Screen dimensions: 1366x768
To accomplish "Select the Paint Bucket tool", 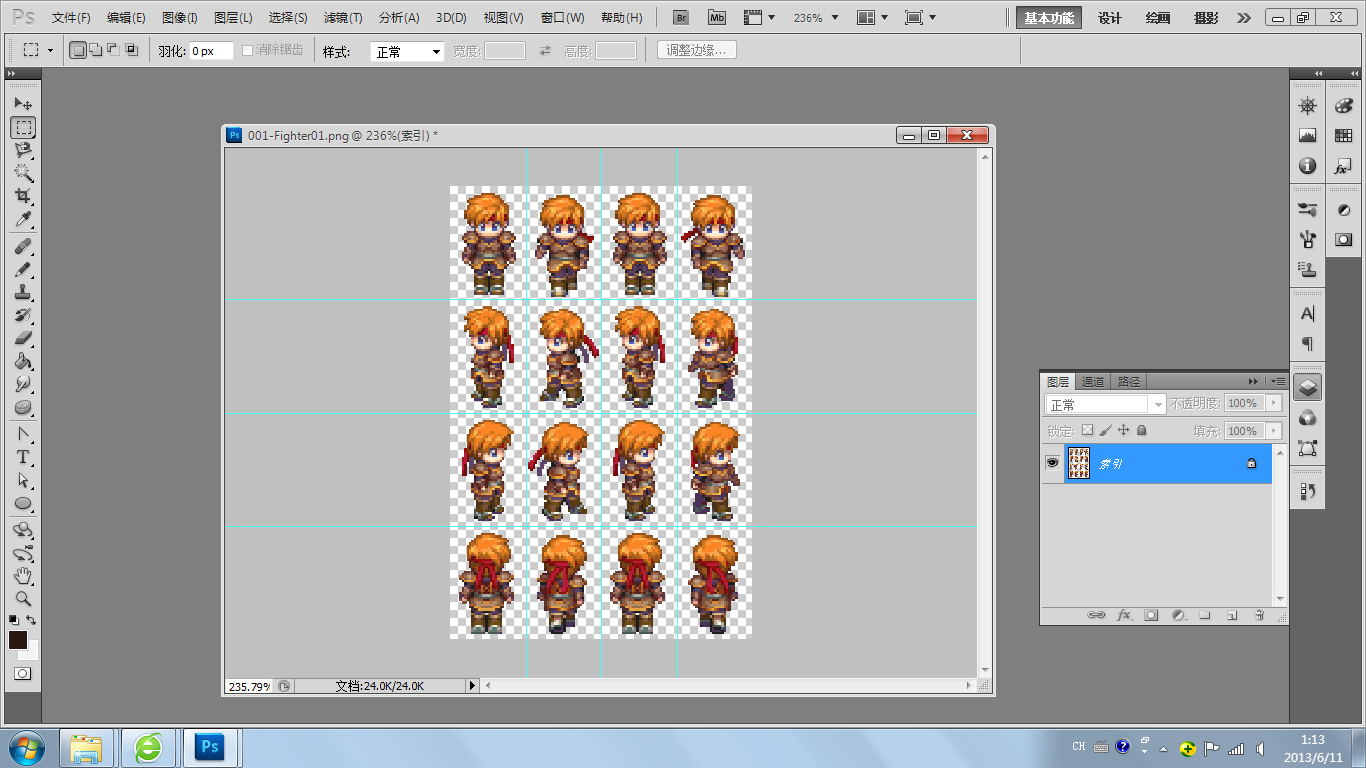I will tap(23, 361).
